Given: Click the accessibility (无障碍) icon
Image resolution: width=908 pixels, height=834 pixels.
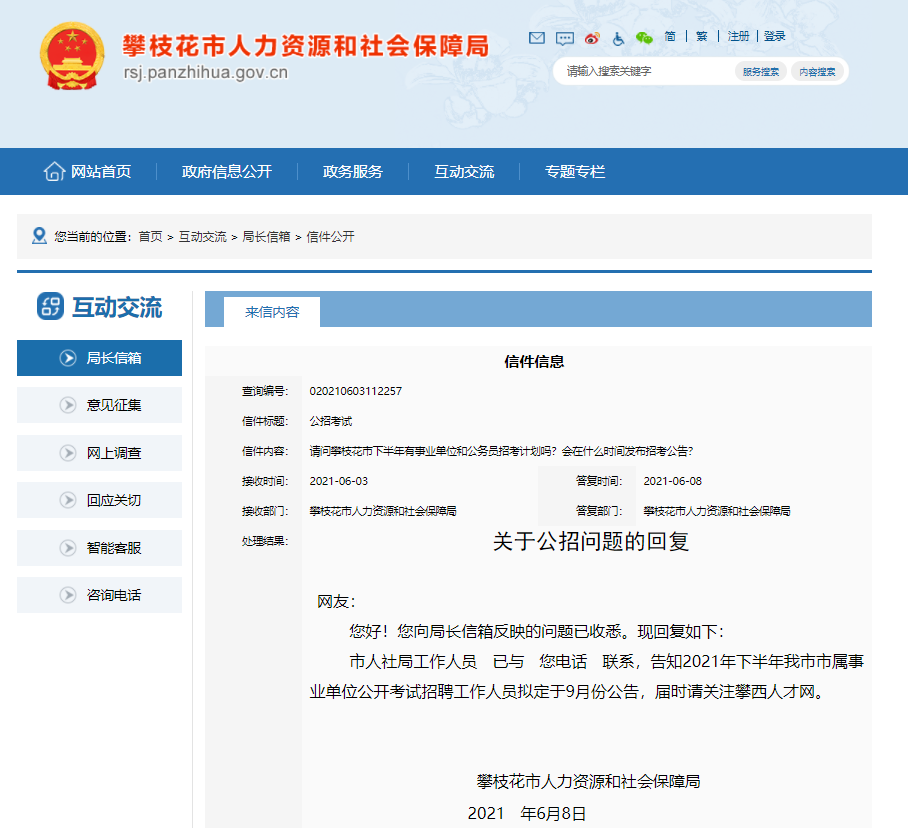Looking at the screenshot, I should [x=619, y=38].
